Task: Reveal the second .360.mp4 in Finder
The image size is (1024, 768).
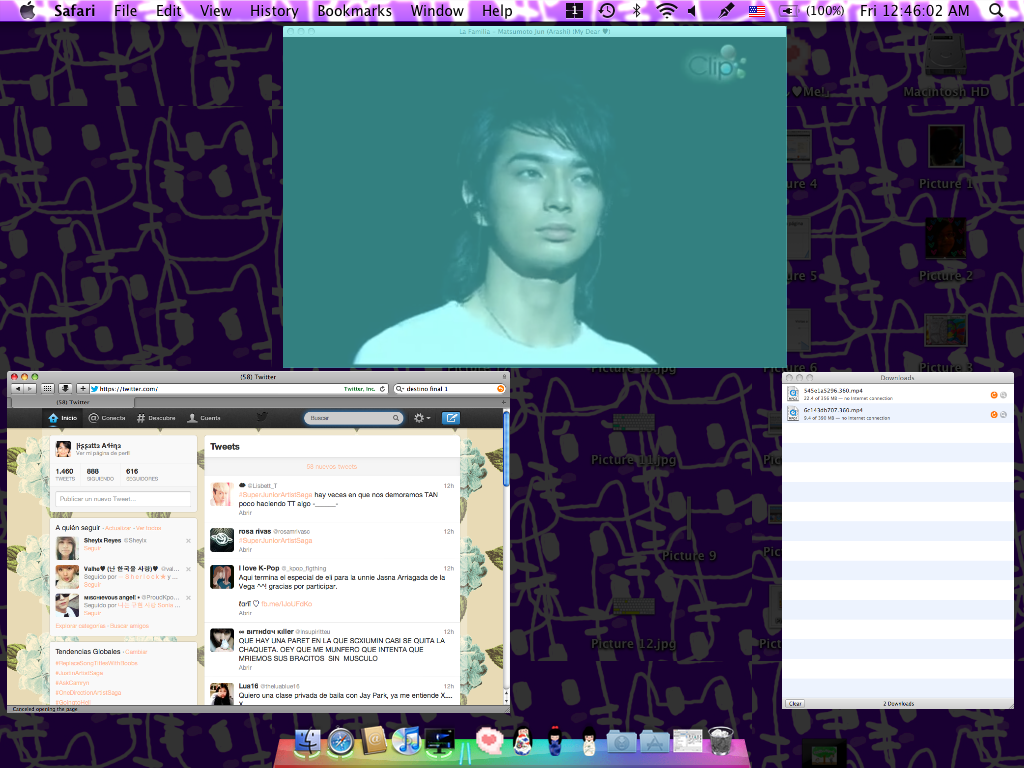Action: pyautogui.click(x=1004, y=414)
